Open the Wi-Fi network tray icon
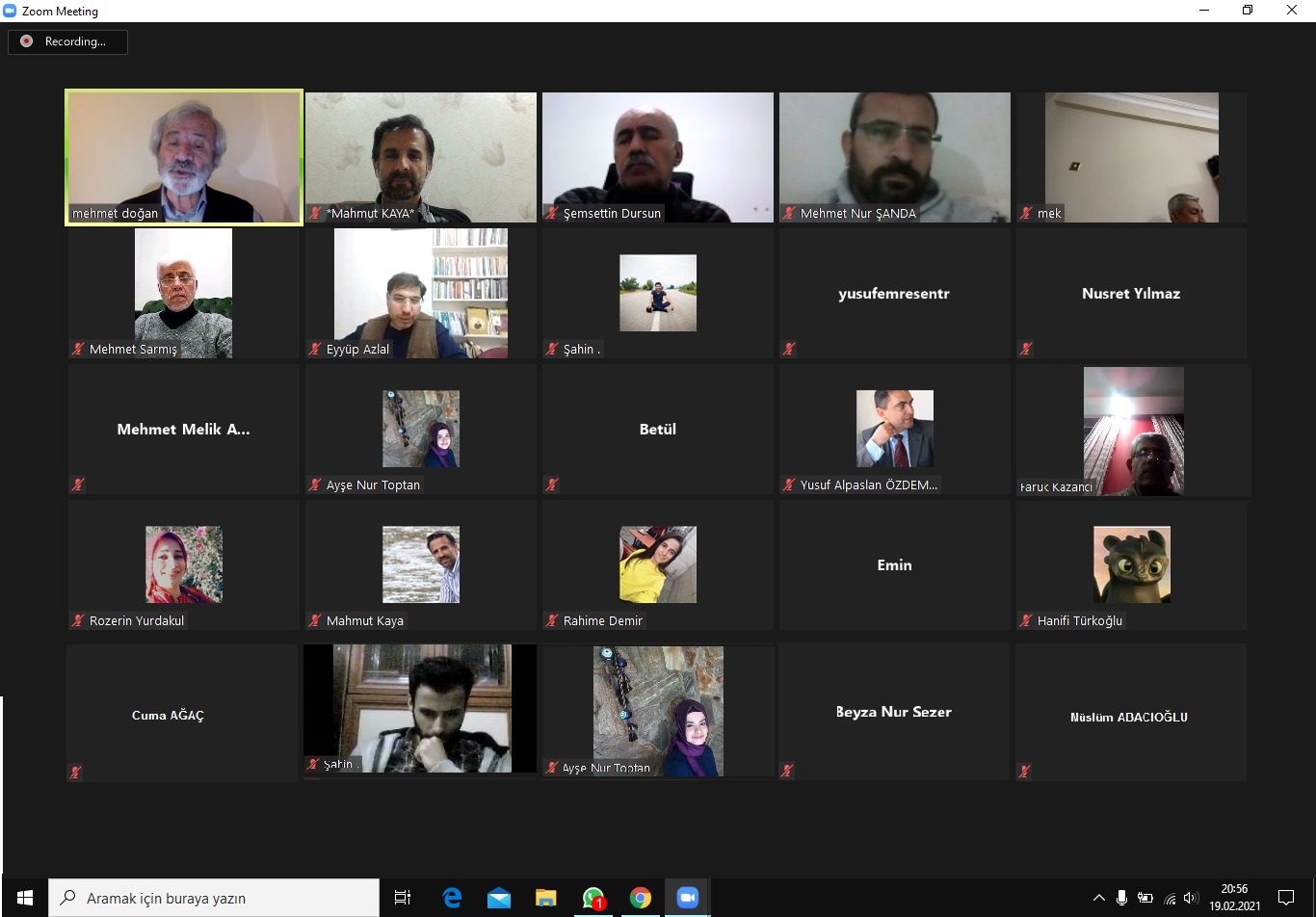The image size is (1316, 917). 1170,899
